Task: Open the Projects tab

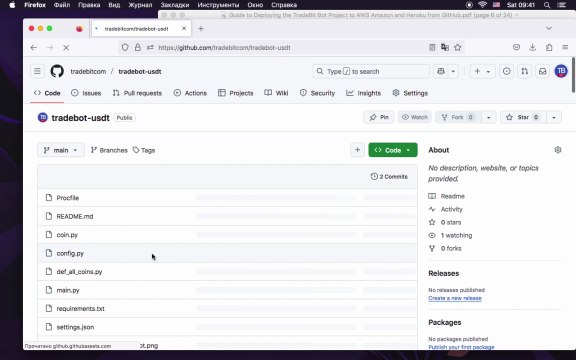Action: coord(235,93)
